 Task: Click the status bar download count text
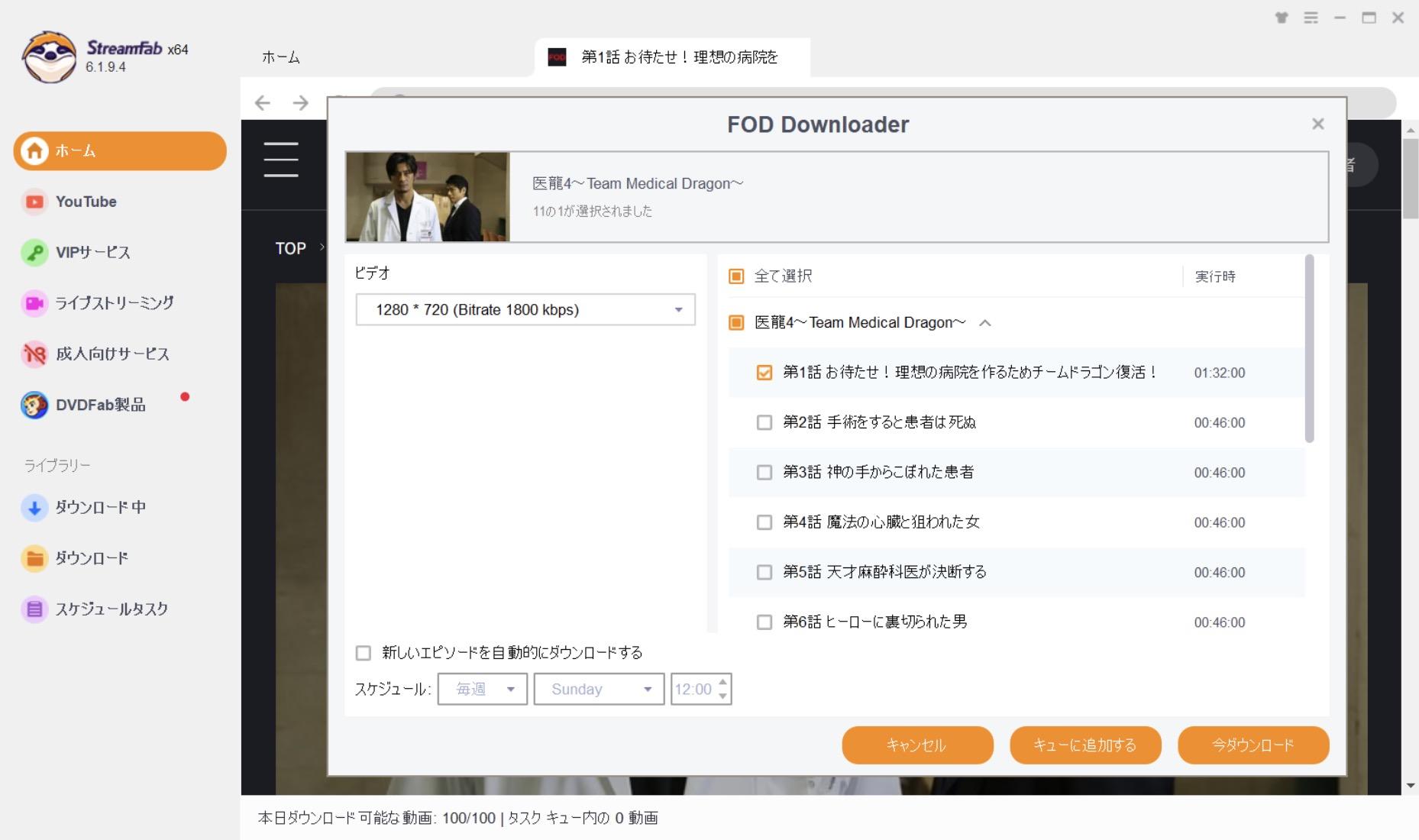[x=458, y=818]
